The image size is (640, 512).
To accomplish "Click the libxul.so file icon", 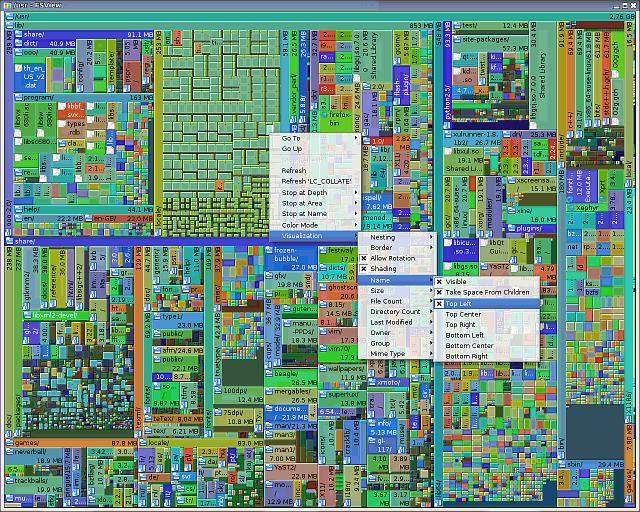I will (449, 152).
